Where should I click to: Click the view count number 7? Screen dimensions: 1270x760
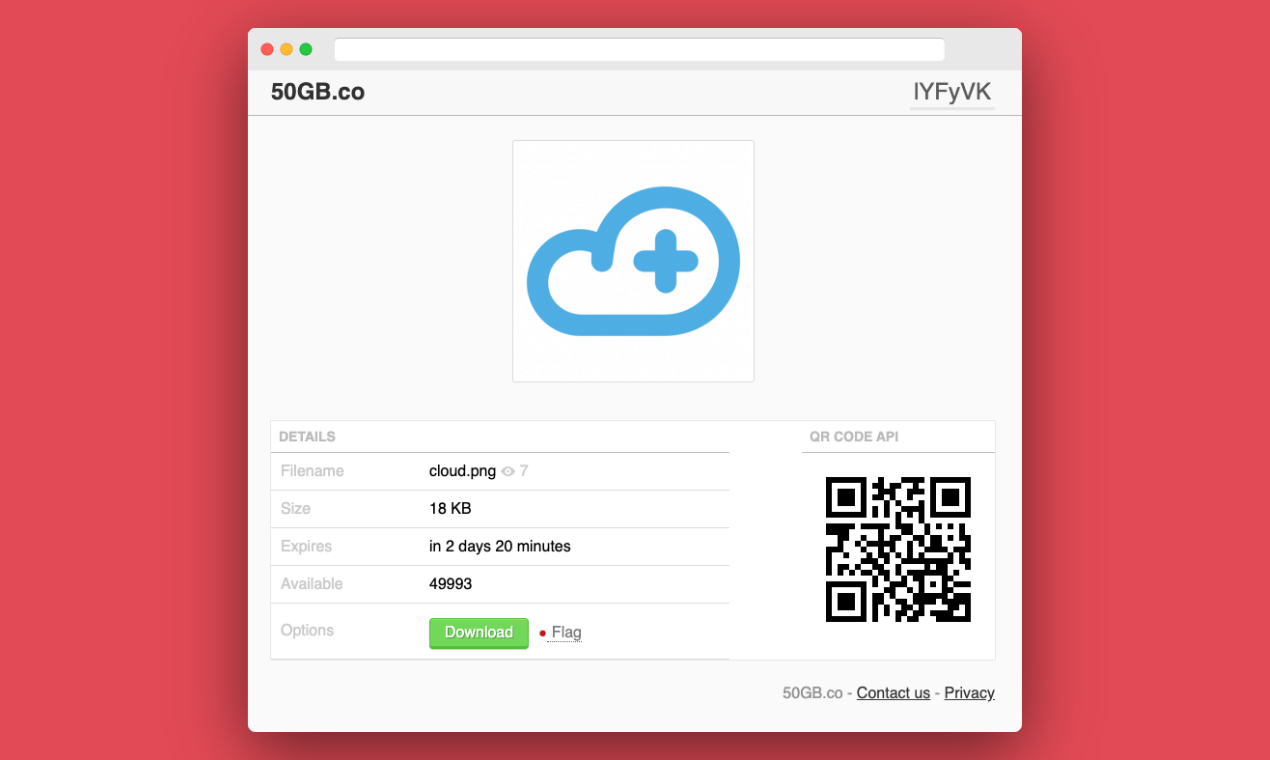point(524,471)
